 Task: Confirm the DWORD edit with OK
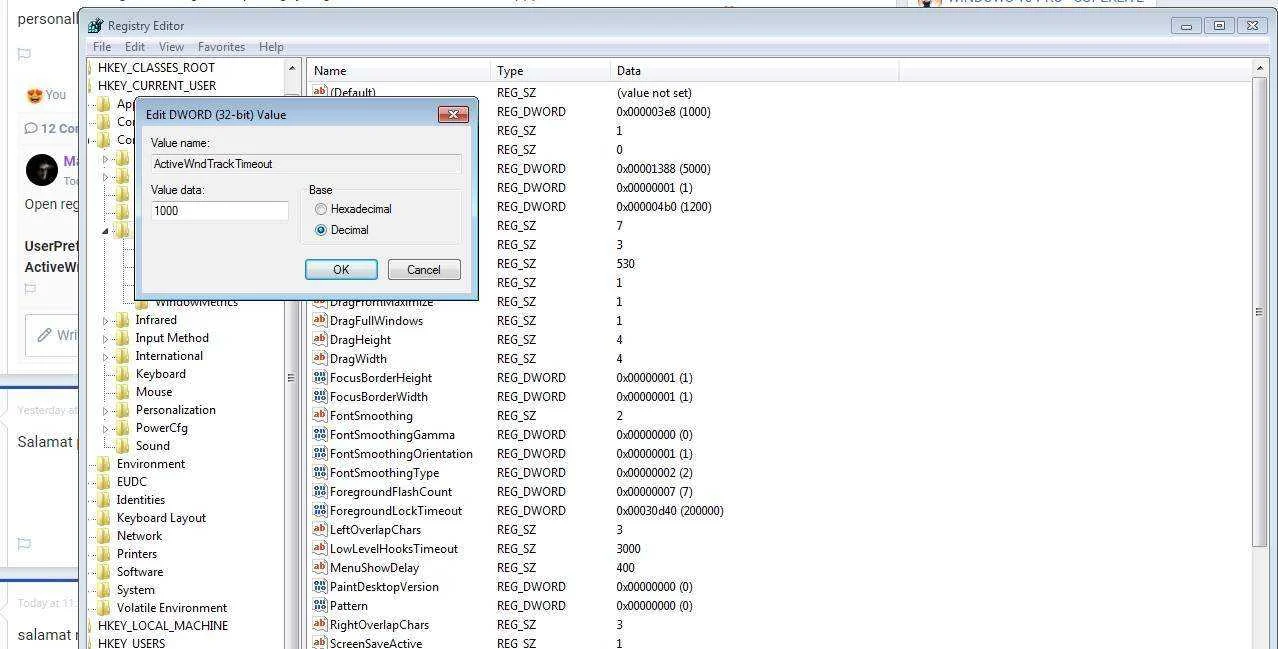pyautogui.click(x=341, y=270)
